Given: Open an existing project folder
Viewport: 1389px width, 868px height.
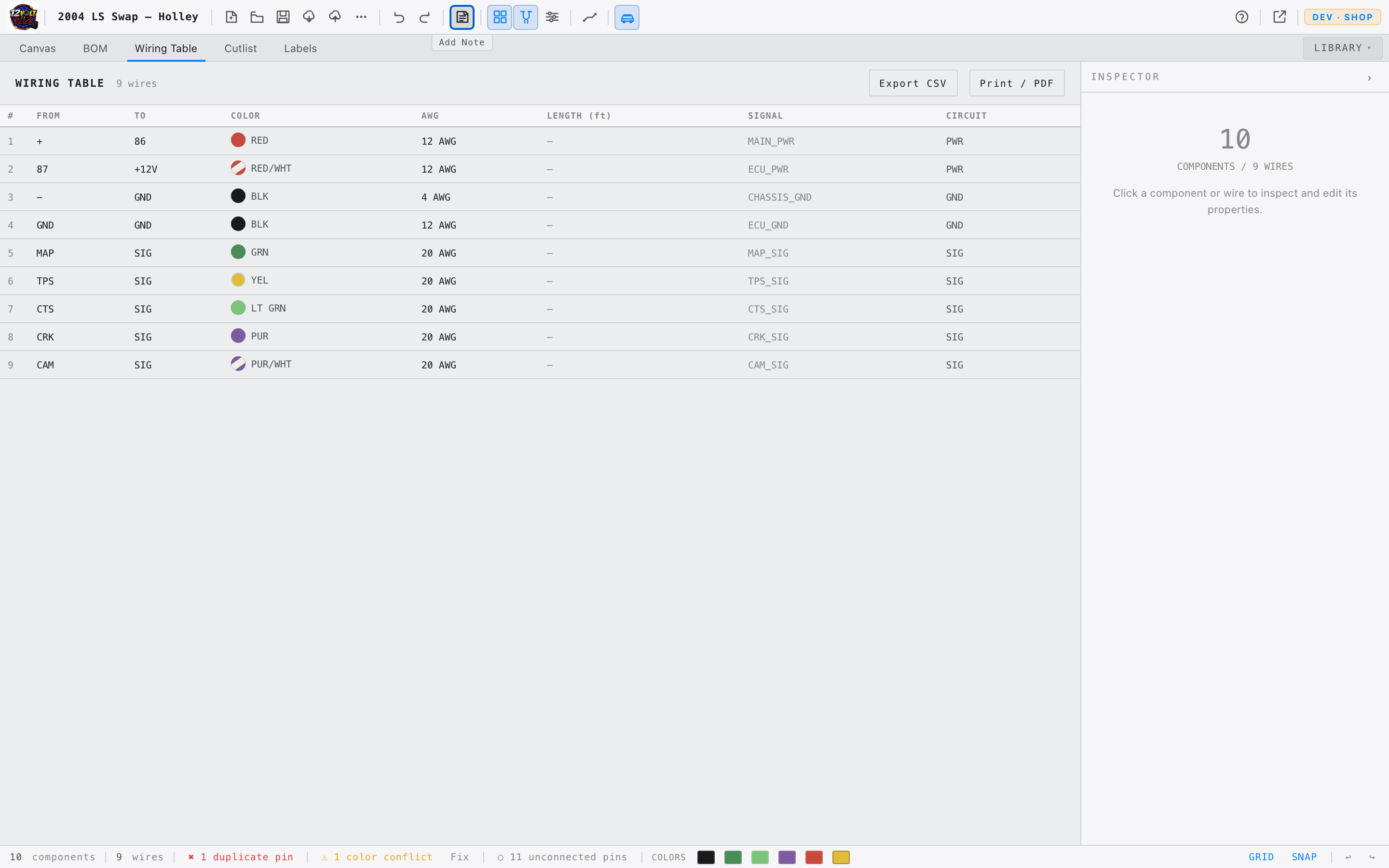Looking at the screenshot, I should point(257,17).
